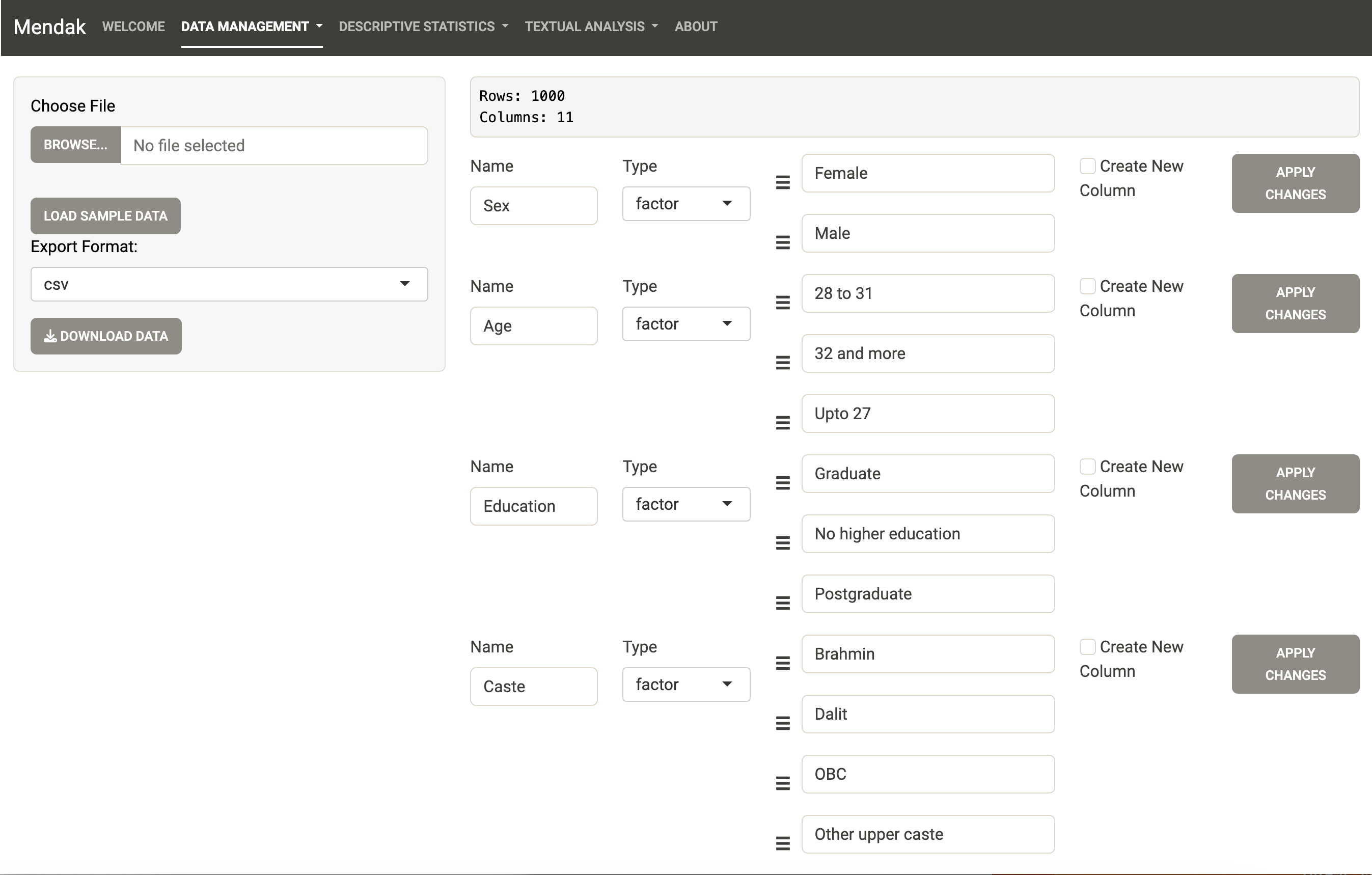Click the Mendak brand title
This screenshot has height=875, width=1372.
click(x=49, y=27)
